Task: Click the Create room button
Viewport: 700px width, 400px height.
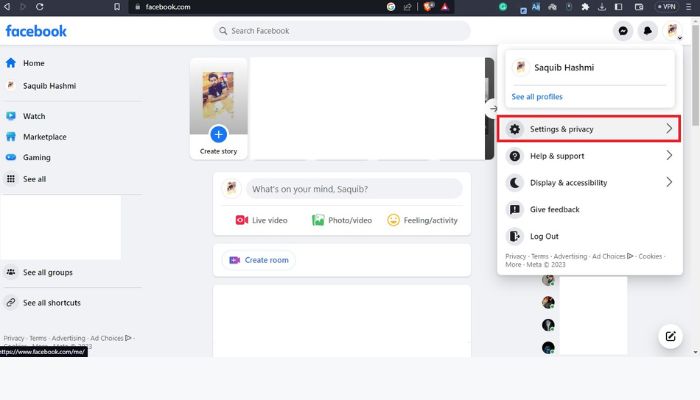Action: pos(259,260)
